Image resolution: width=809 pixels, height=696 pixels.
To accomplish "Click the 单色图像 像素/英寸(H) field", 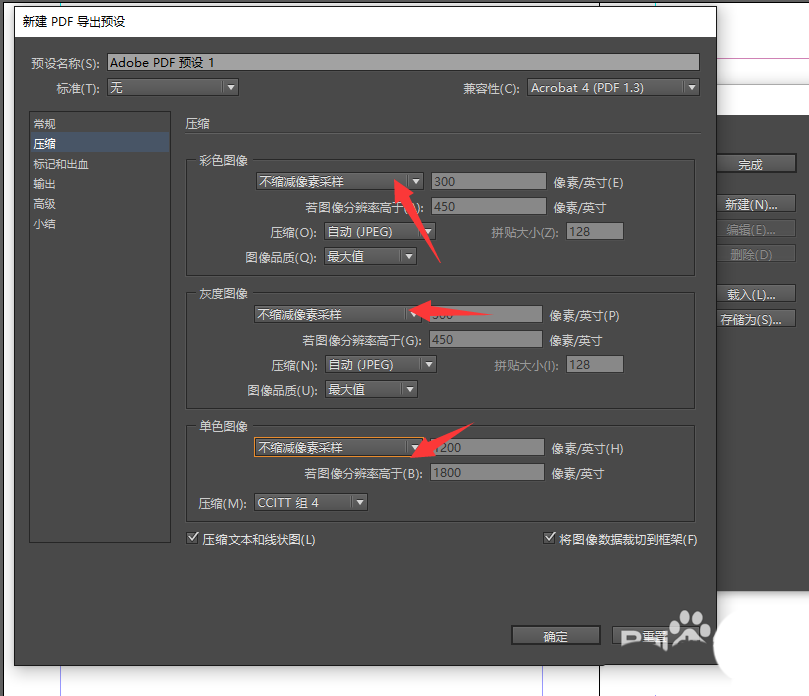I will (487, 447).
